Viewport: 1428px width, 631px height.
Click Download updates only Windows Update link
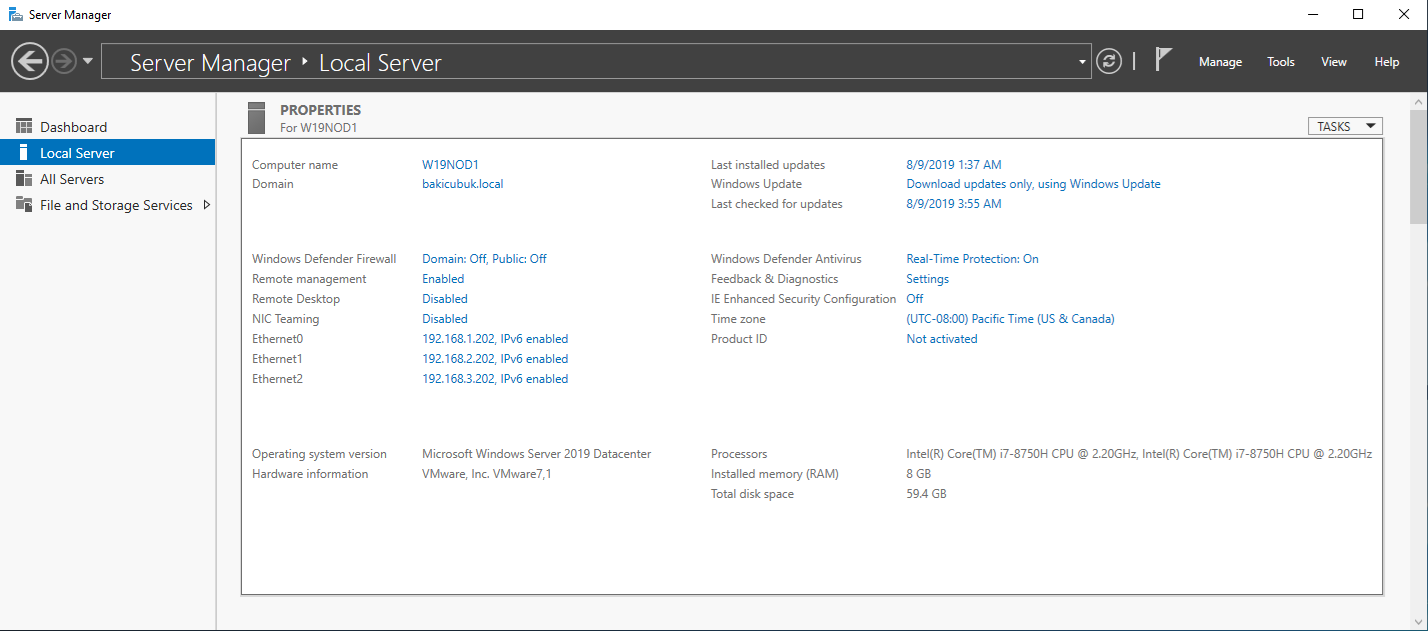click(1033, 184)
